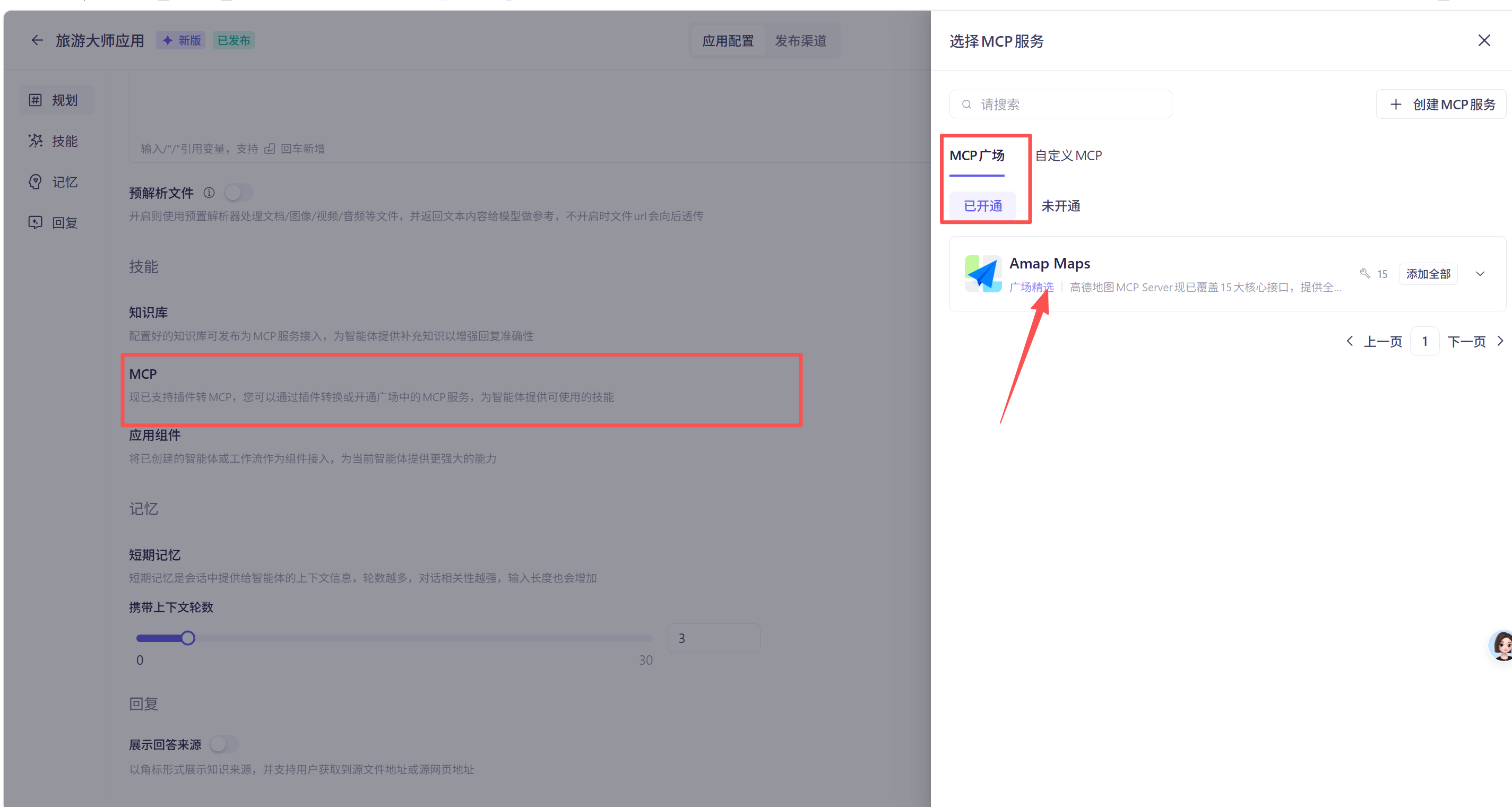
Task: Expand the Amap Maps service chevron
Action: pyautogui.click(x=1480, y=273)
